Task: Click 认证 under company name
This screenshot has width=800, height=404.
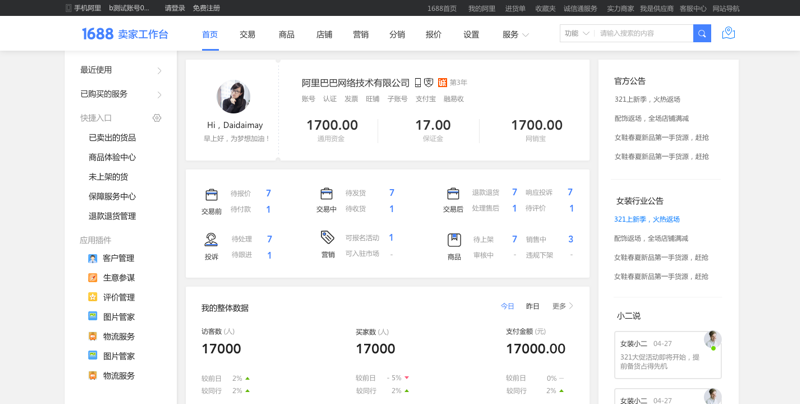Action: [330, 99]
